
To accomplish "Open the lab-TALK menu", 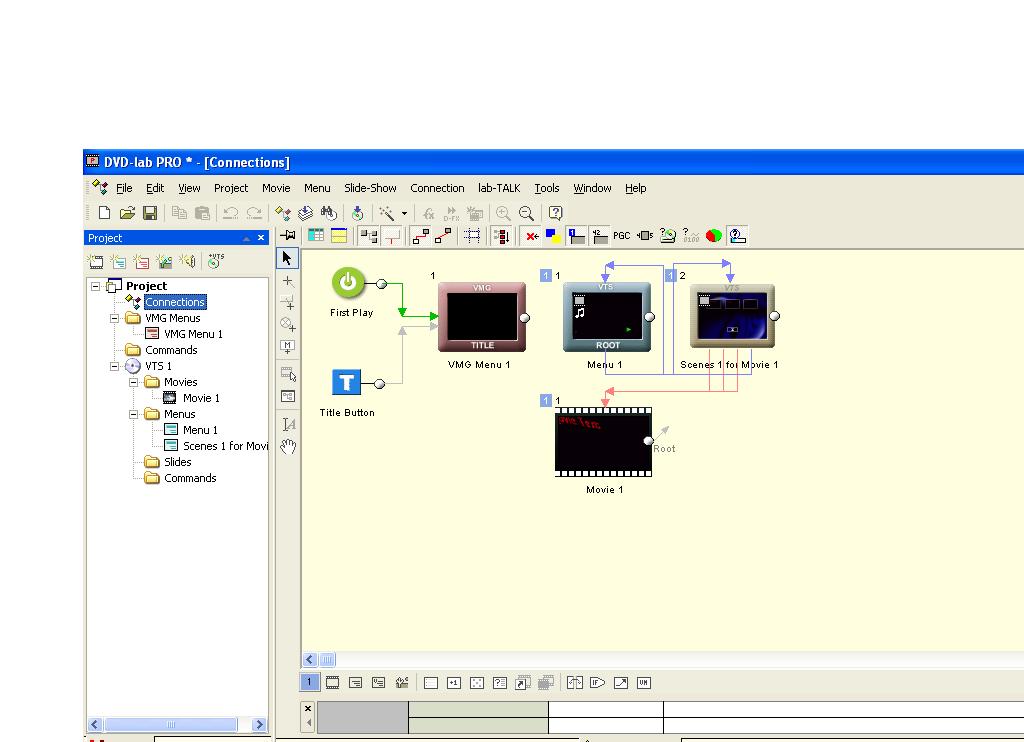I will [499, 188].
